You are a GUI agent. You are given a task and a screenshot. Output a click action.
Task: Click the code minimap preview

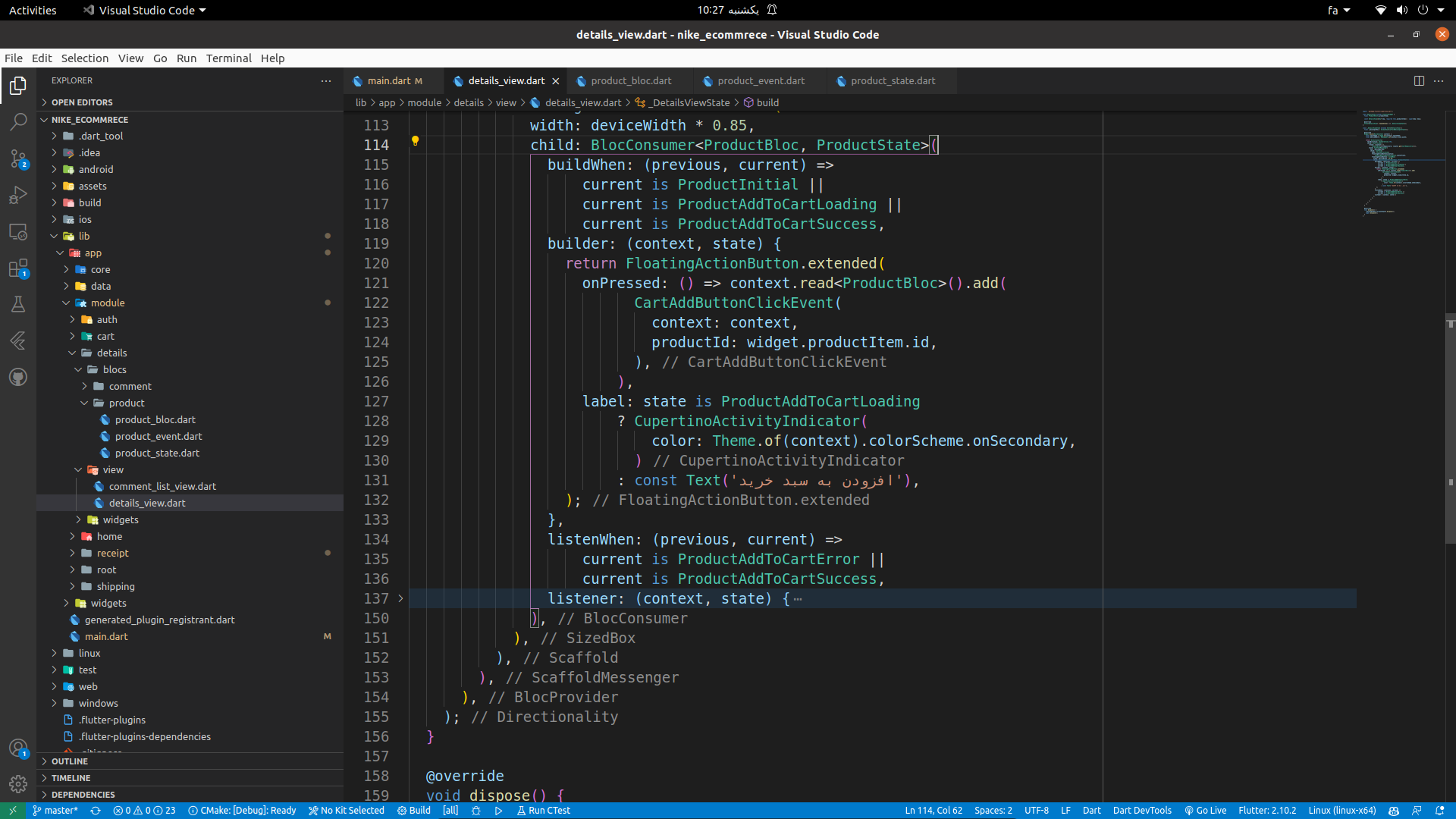[1400, 163]
